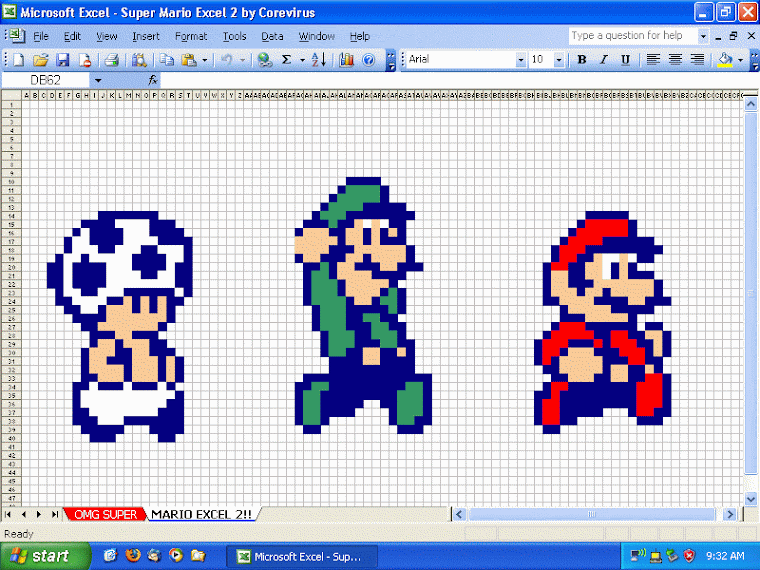The width and height of the screenshot is (760, 570).
Task: Select the MARIO EXCEL 2!! sheet tab
Action: click(x=202, y=514)
